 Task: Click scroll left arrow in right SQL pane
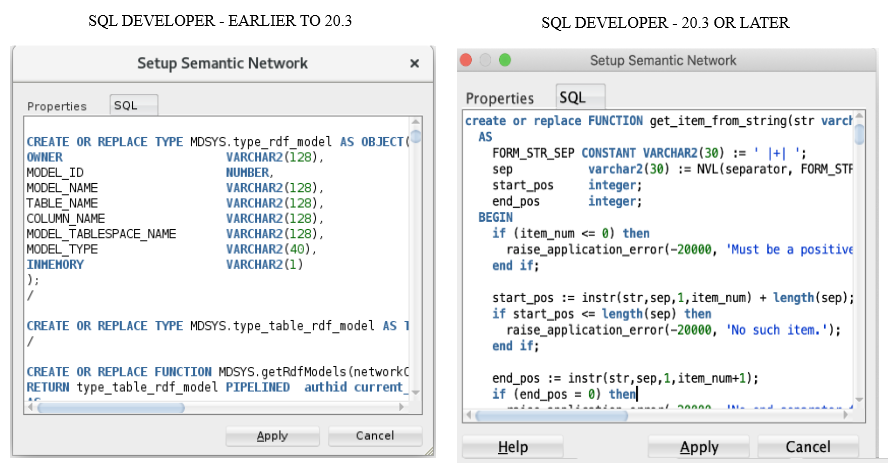pos(469,415)
